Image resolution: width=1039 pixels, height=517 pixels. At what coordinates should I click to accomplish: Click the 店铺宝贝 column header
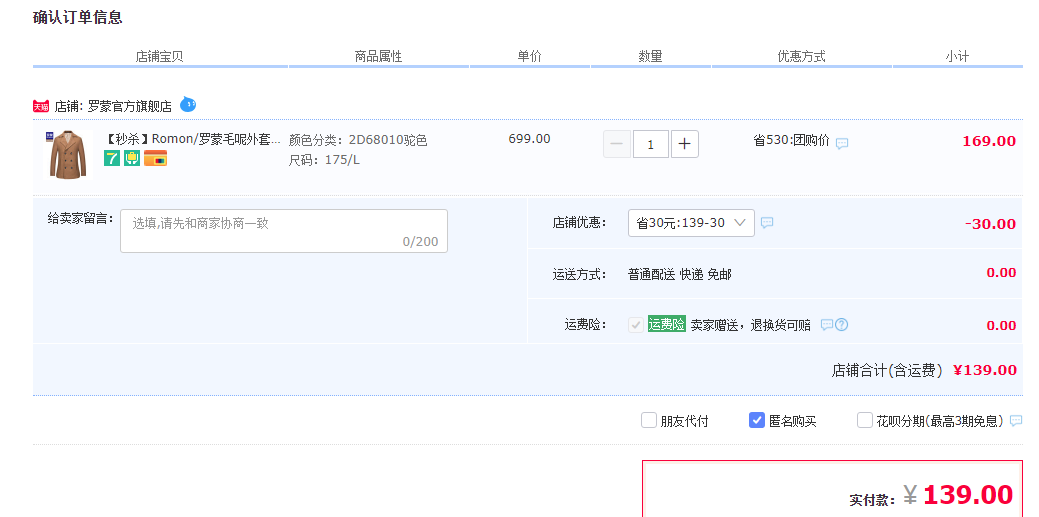tap(160, 56)
